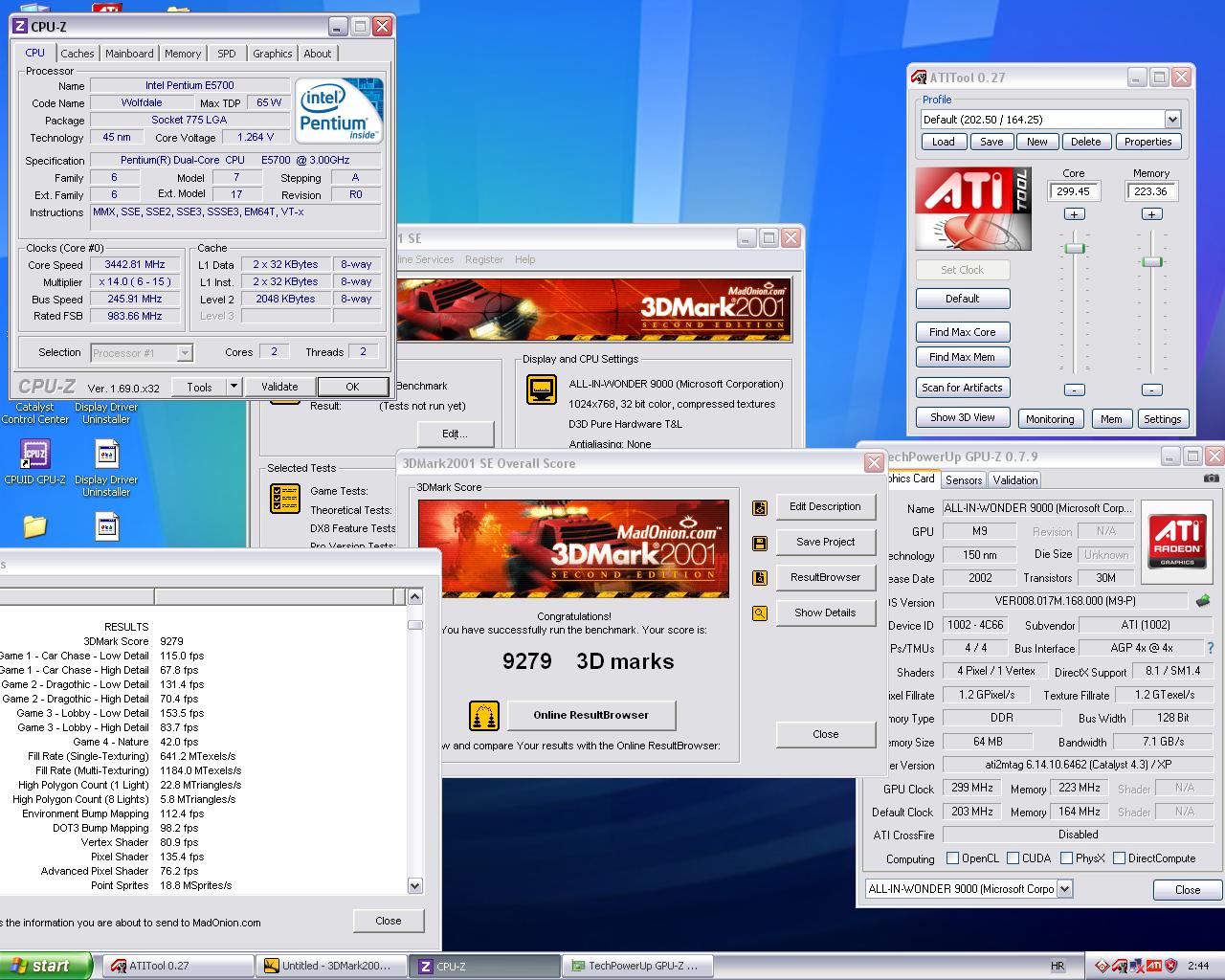Open the Sensors tab in GPU-Z
Screen dimensions: 1225x980
[x=964, y=480]
